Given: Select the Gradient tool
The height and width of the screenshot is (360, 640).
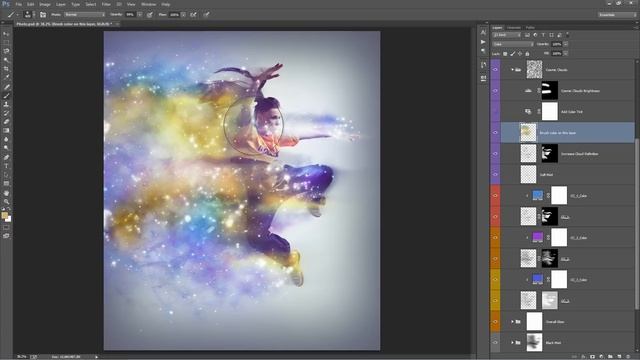Looking at the screenshot, I should 6,131.
